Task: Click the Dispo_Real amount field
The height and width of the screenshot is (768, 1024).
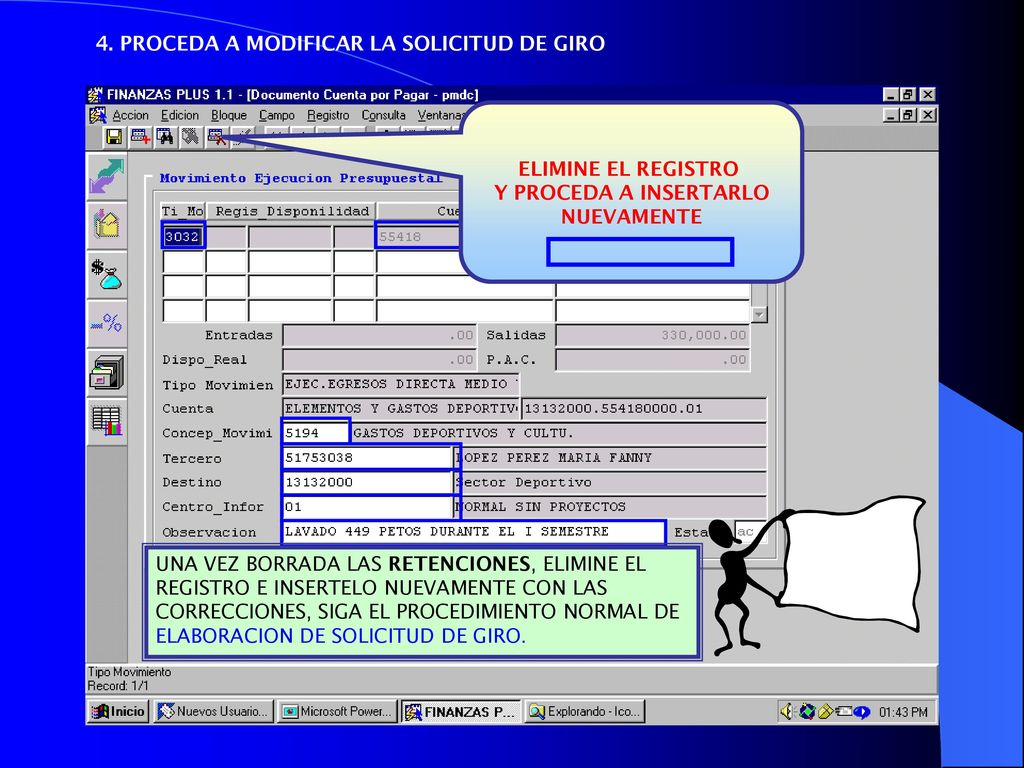Action: pyautogui.click(x=378, y=360)
